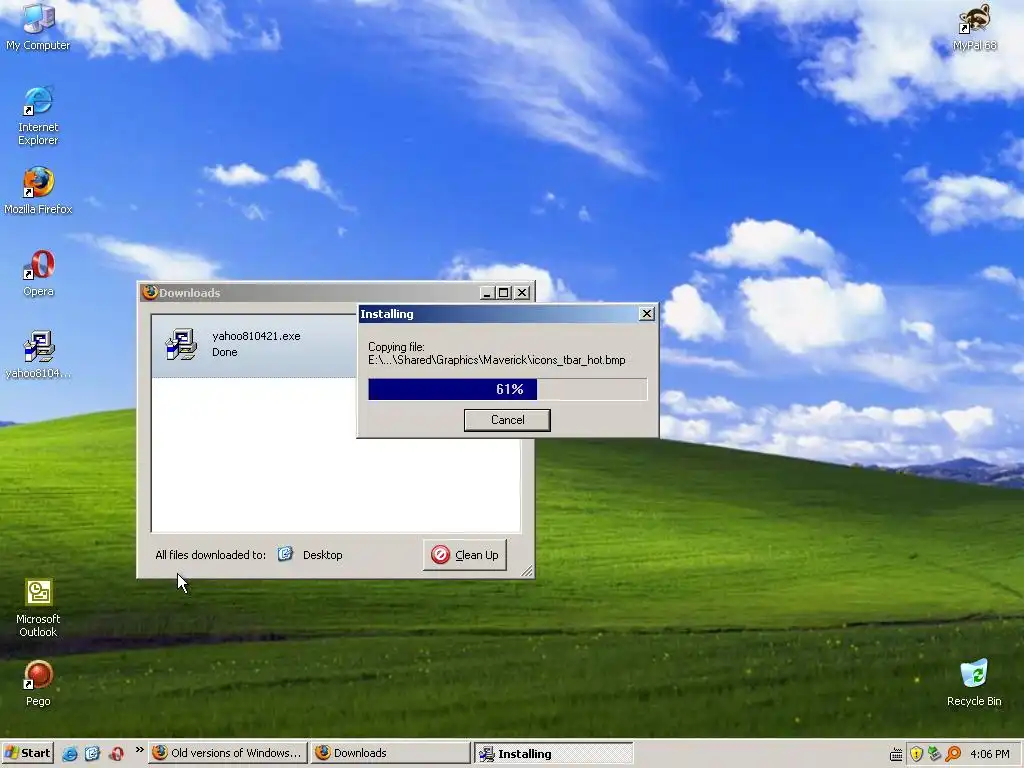The width and height of the screenshot is (1024, 768).
Task: Click the 61% installation progress bar
Action: pyautogui.click(x=507, y=389)
